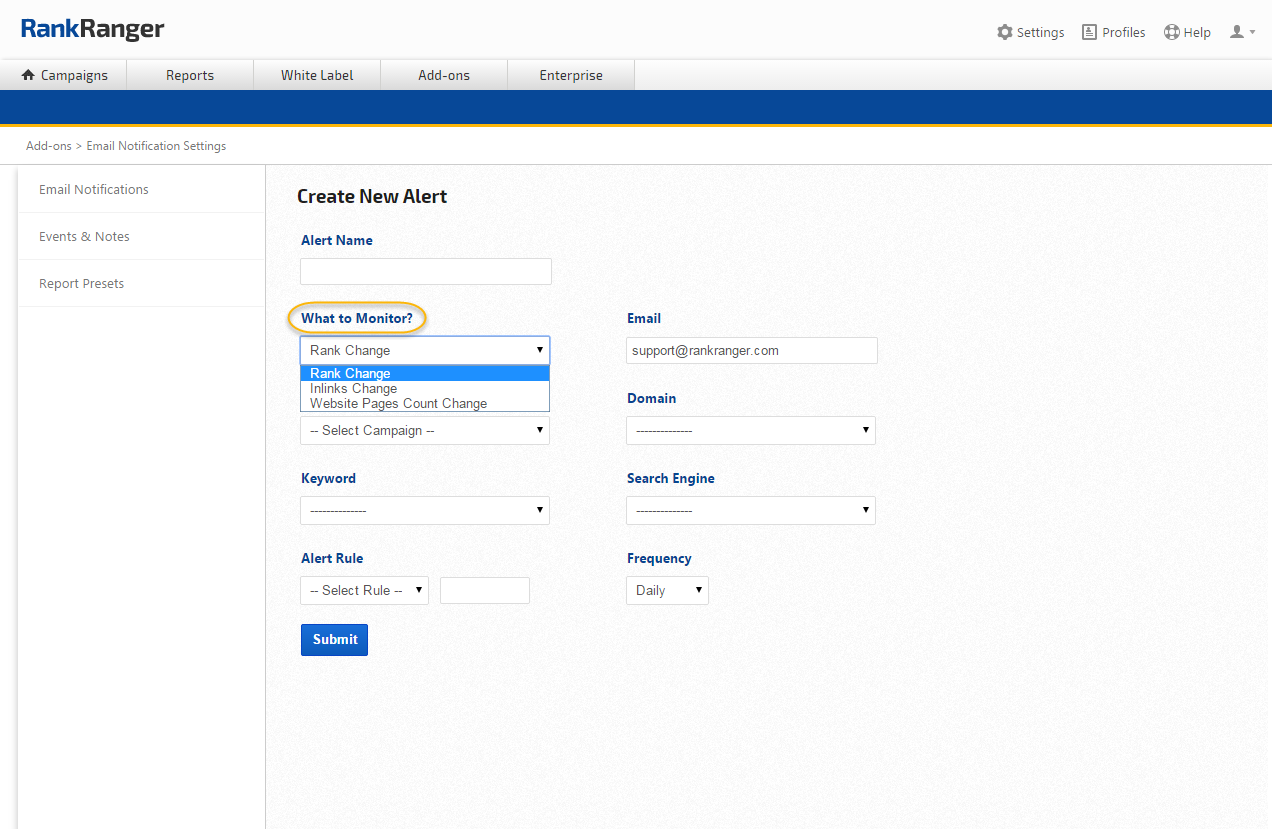Open the Select Rule dropdown

364,590
